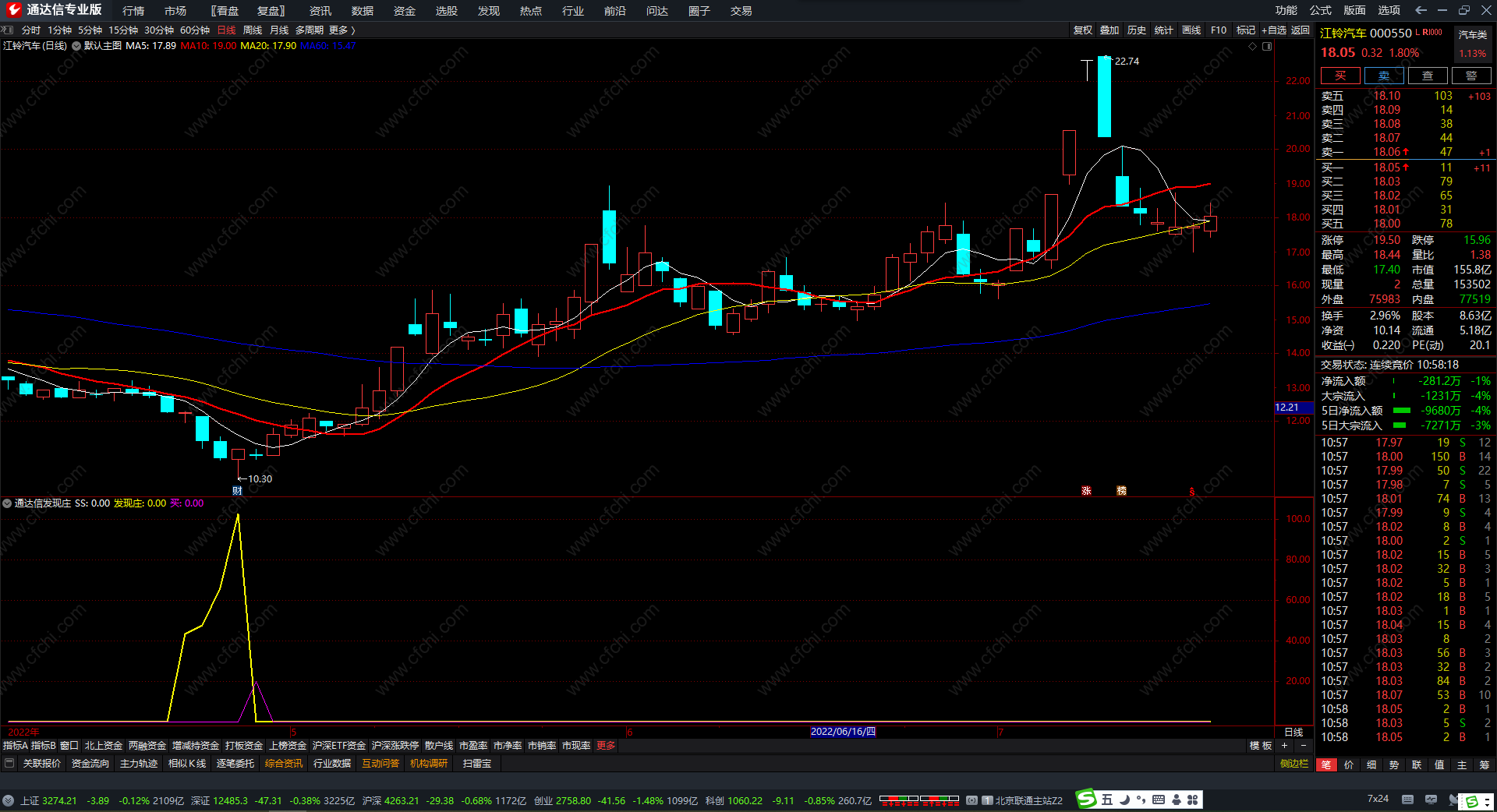Screen dimensions: 1497x812
Task: Toggle 复权 price adjustment
Action: (1082, 30)
